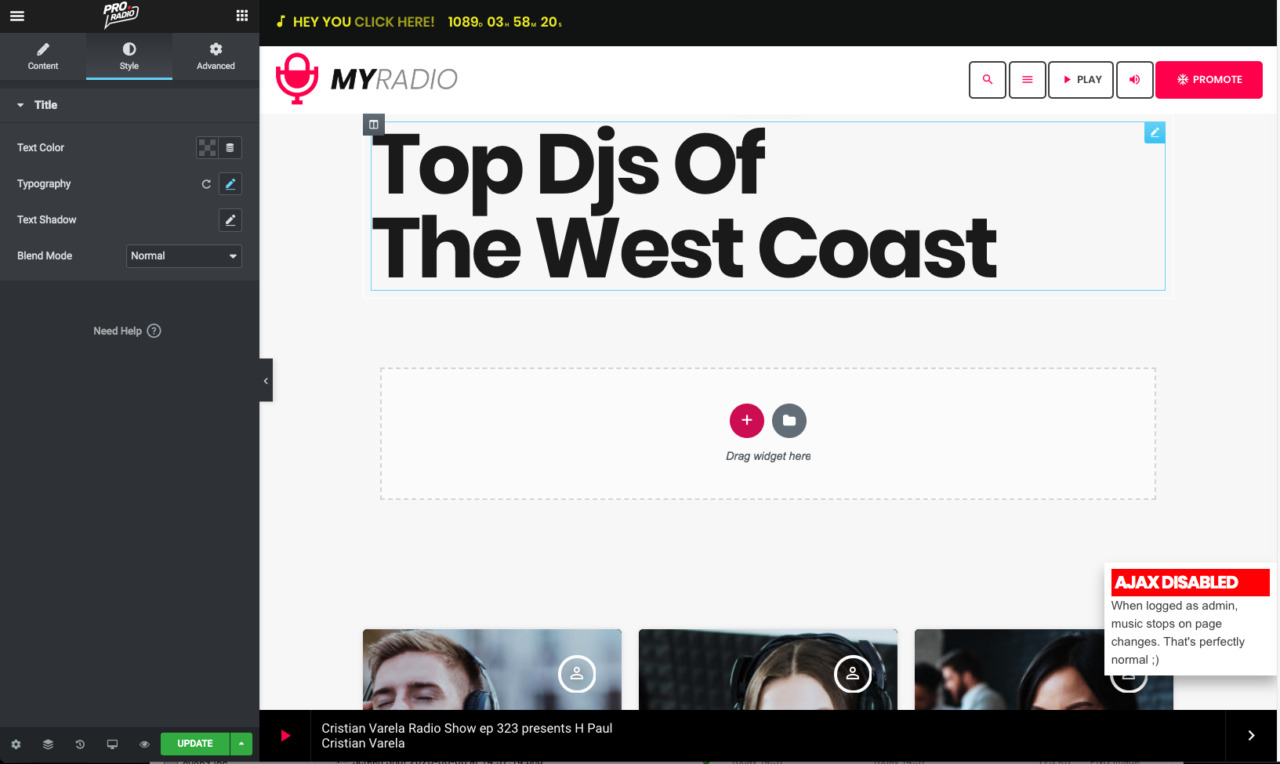Open save options arrow next to Update
The image size is (1280, 764).
click(x=241, y=744)
